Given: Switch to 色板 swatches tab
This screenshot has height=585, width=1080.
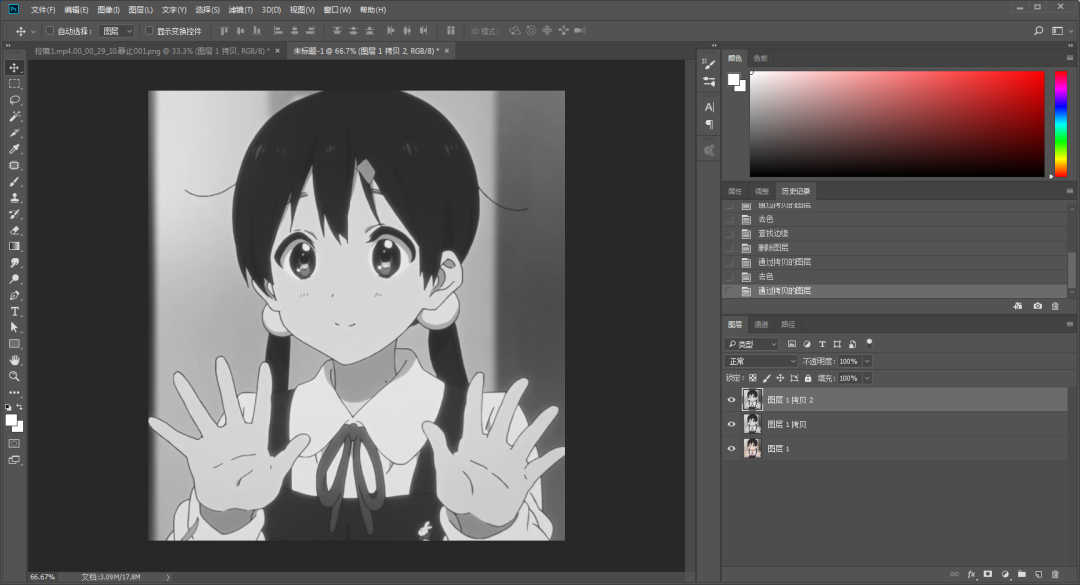Looking at the screenshot, I should coord(760,59).
